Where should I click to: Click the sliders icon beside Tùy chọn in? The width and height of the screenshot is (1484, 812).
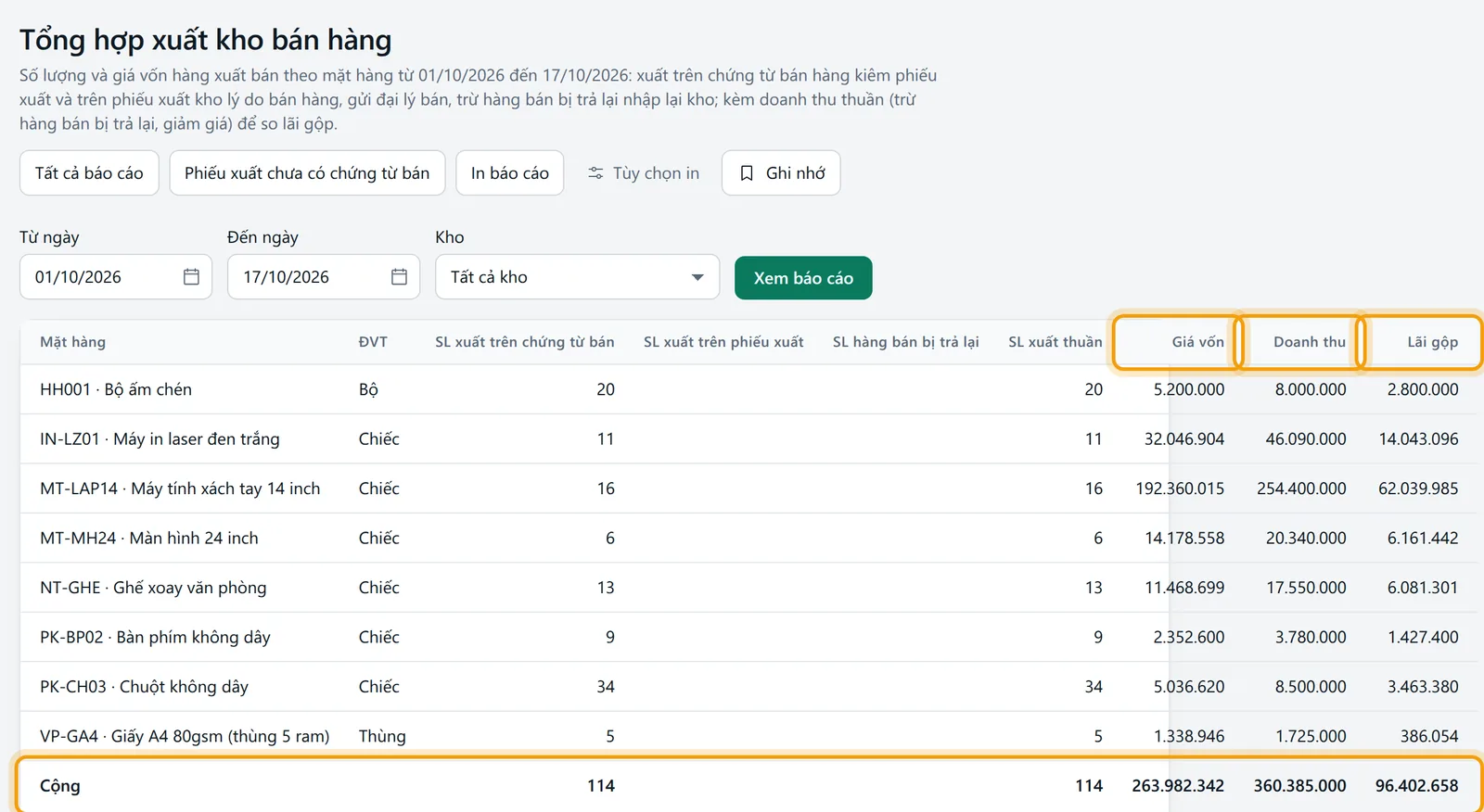coord(595,173)
